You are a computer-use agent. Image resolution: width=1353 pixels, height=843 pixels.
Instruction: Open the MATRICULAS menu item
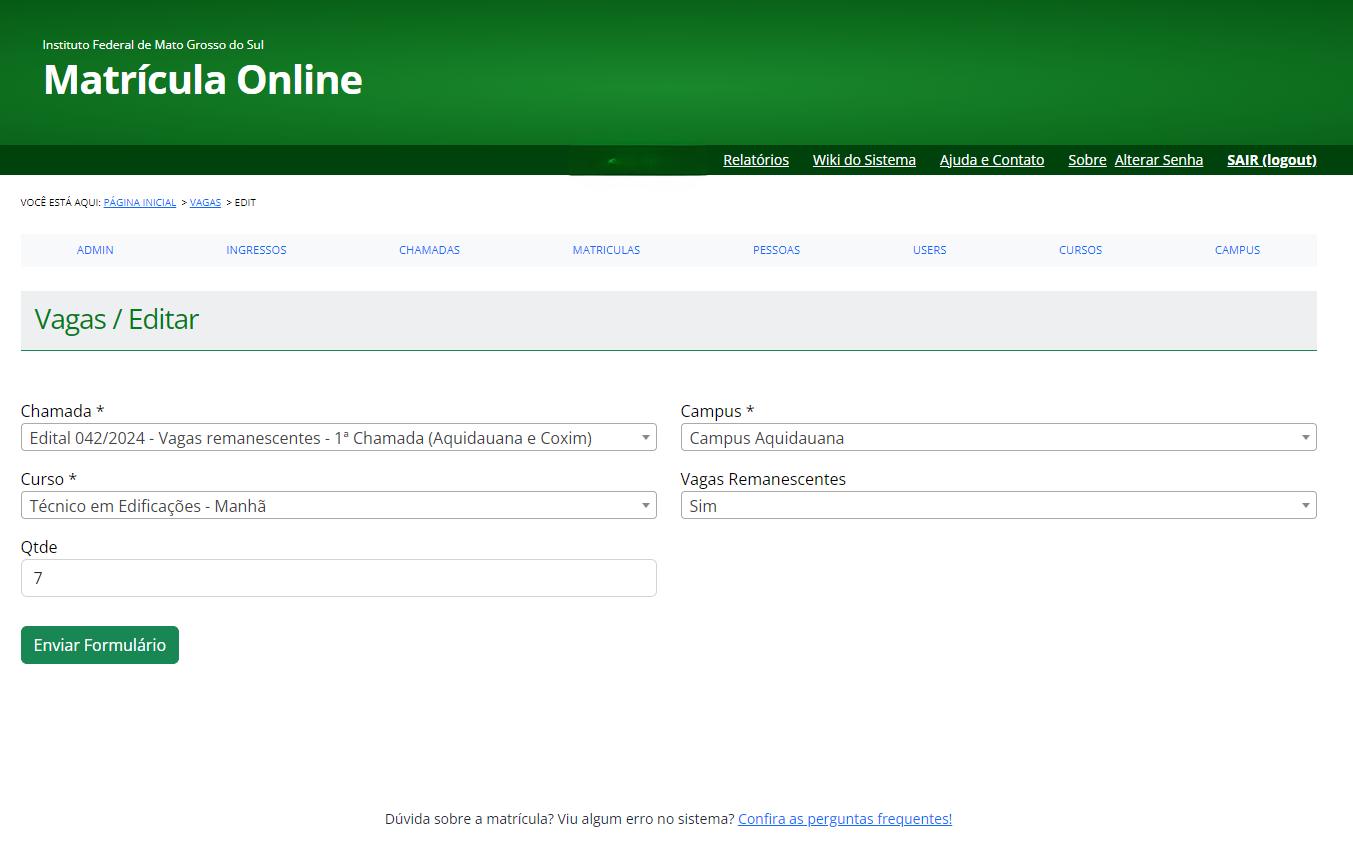click(x=606, y=250)
